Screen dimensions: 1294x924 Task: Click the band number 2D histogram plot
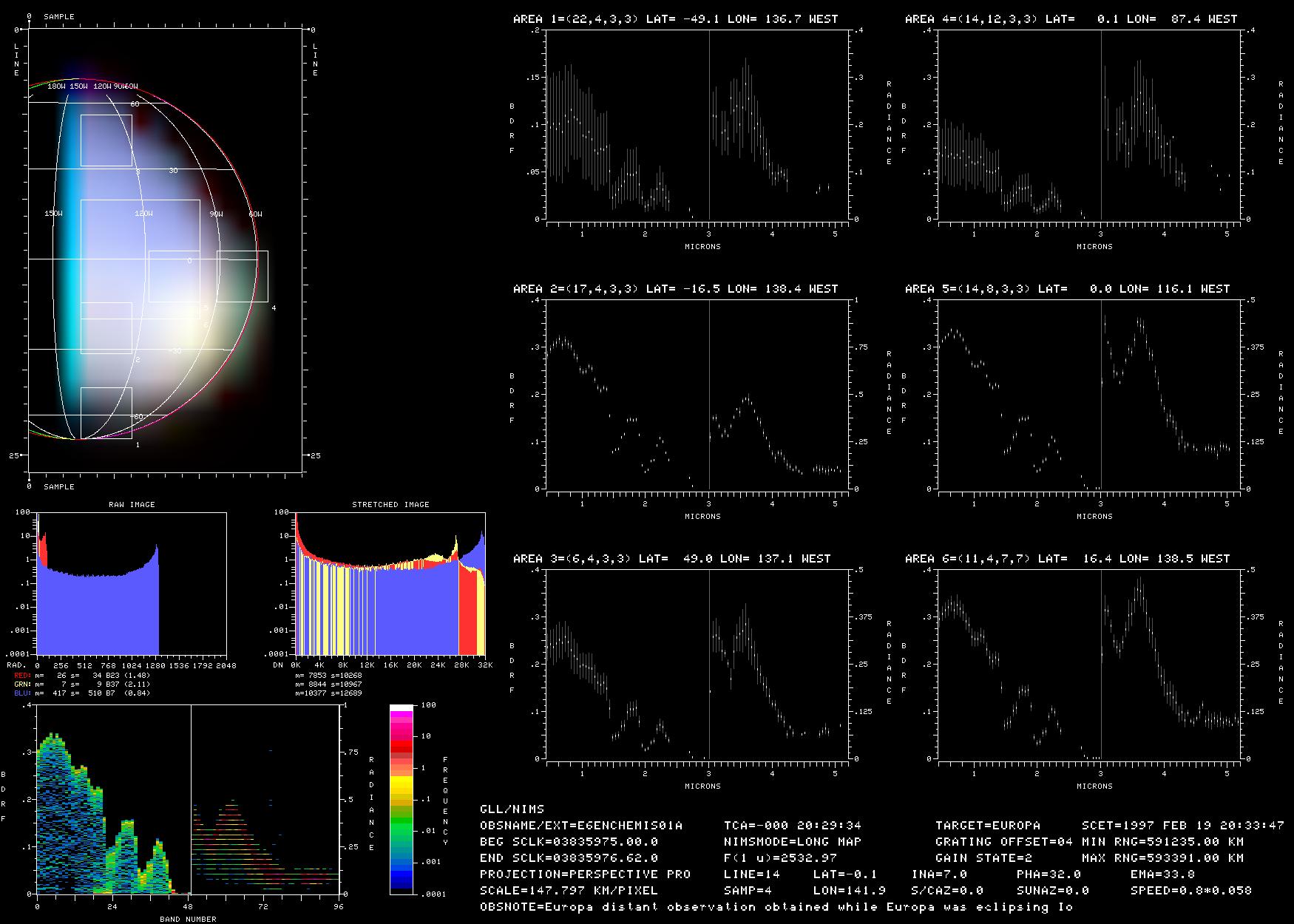pos(188,800)
